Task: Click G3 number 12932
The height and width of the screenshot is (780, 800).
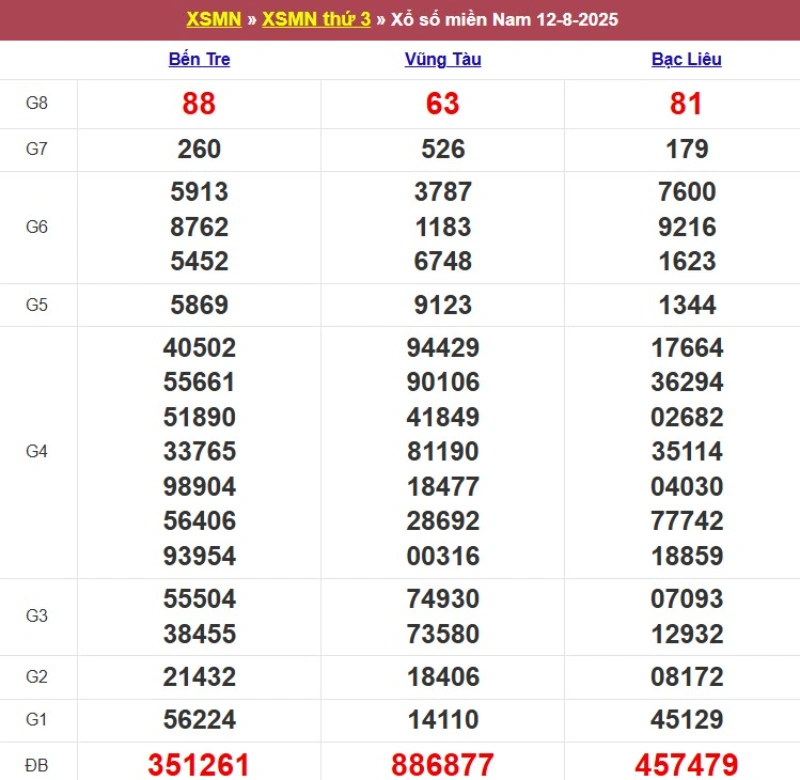Action: click(687, 634)
